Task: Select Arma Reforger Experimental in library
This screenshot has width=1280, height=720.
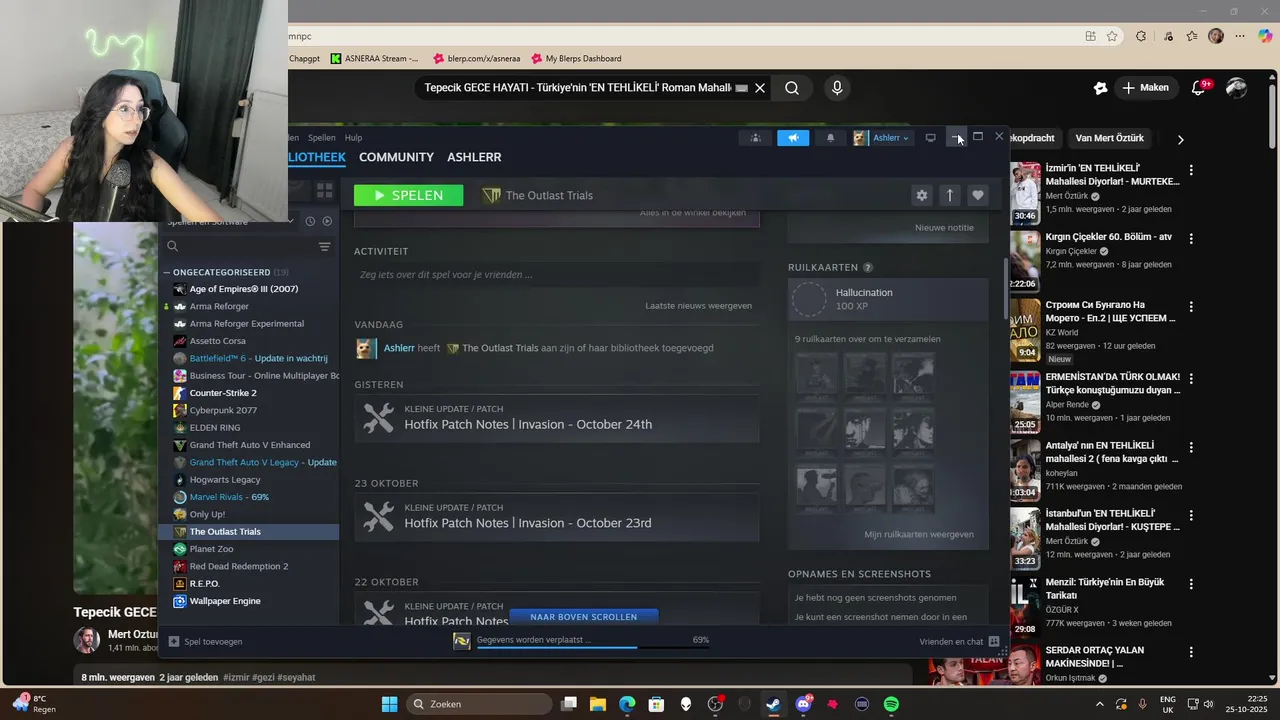Action: click(x=251, y=324)
